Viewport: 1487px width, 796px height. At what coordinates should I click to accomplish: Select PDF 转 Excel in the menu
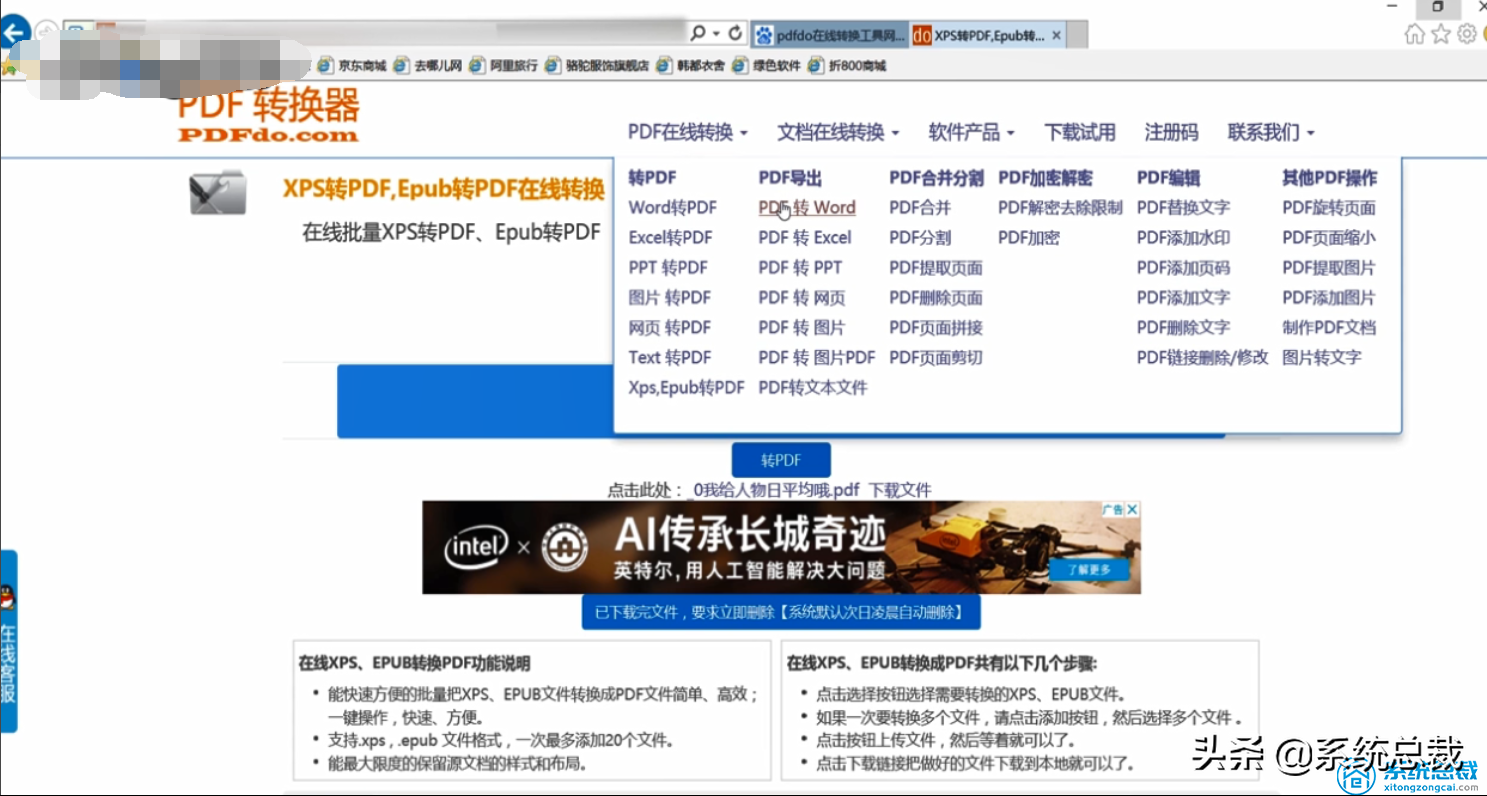pyautogui.click(x=805, y=238)
